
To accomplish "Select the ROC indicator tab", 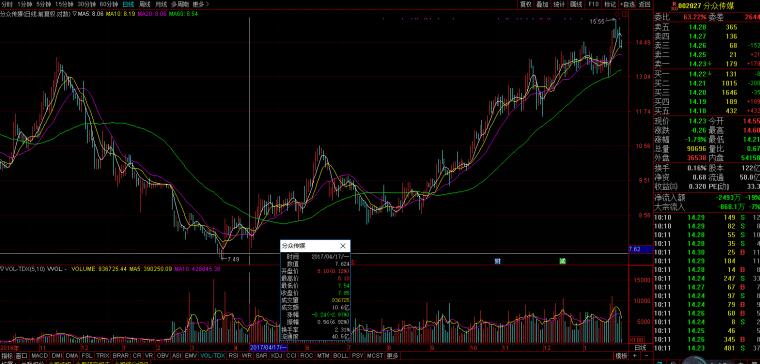I will coord(307,356).
